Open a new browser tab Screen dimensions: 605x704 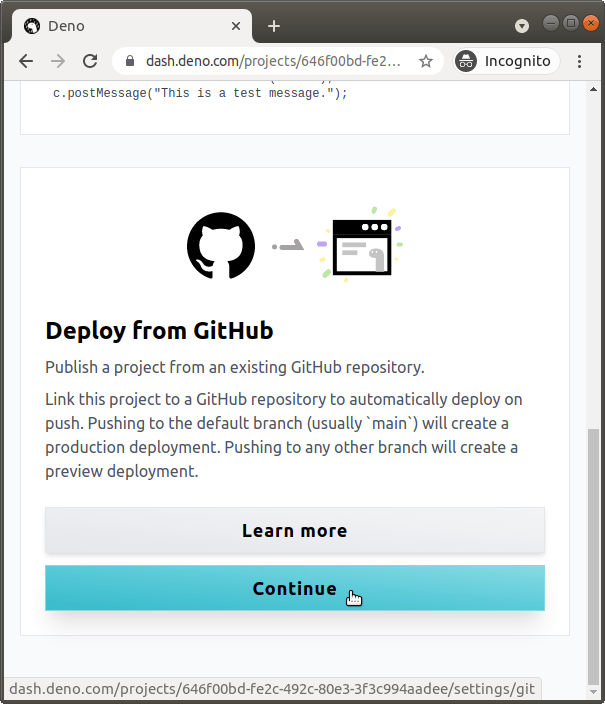[x=274, y=26]
